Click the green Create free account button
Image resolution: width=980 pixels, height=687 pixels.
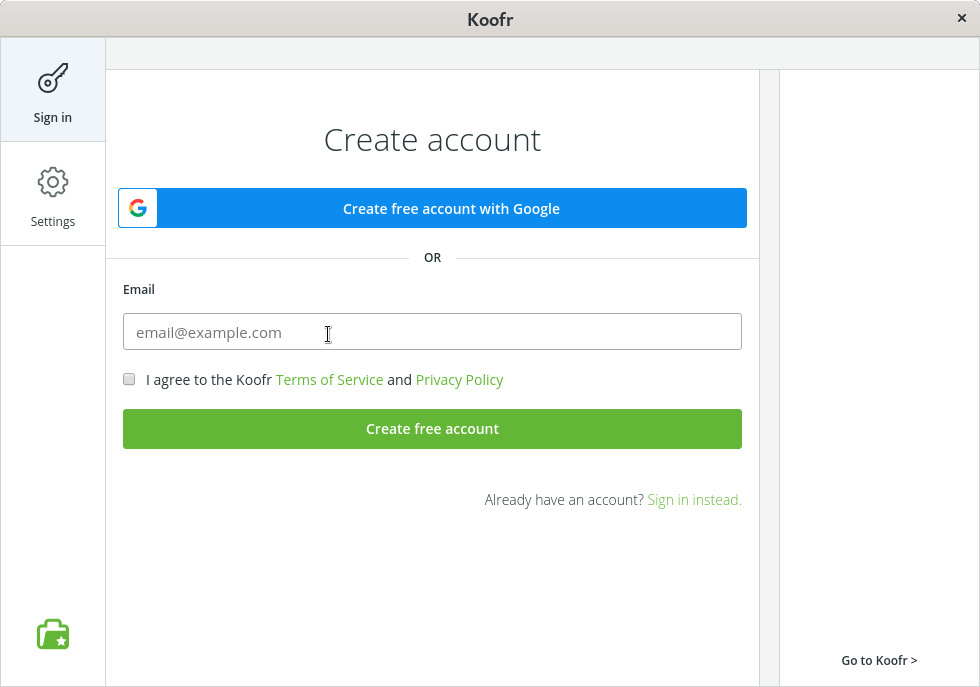[x=432, y=429]
